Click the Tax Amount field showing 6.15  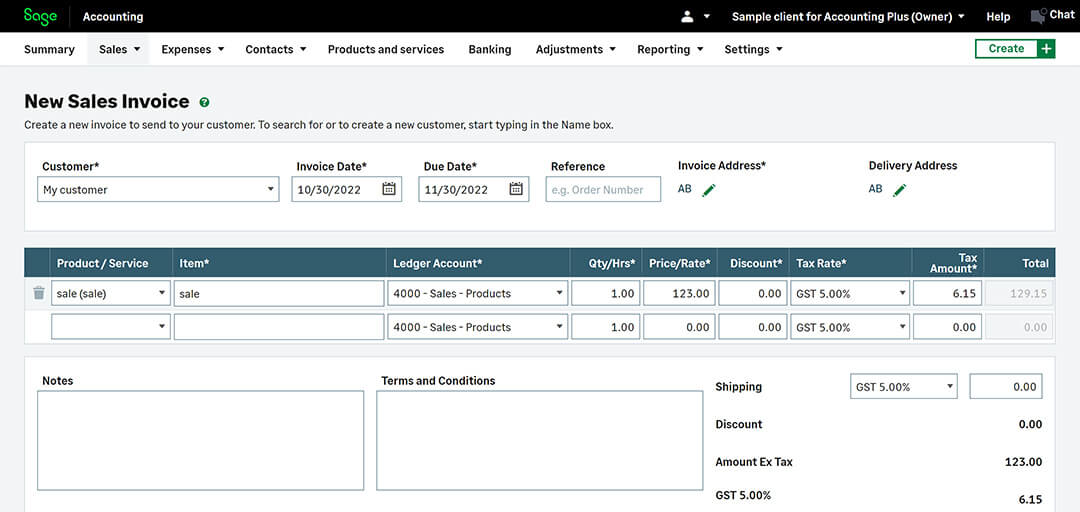[x=948, y=293]
